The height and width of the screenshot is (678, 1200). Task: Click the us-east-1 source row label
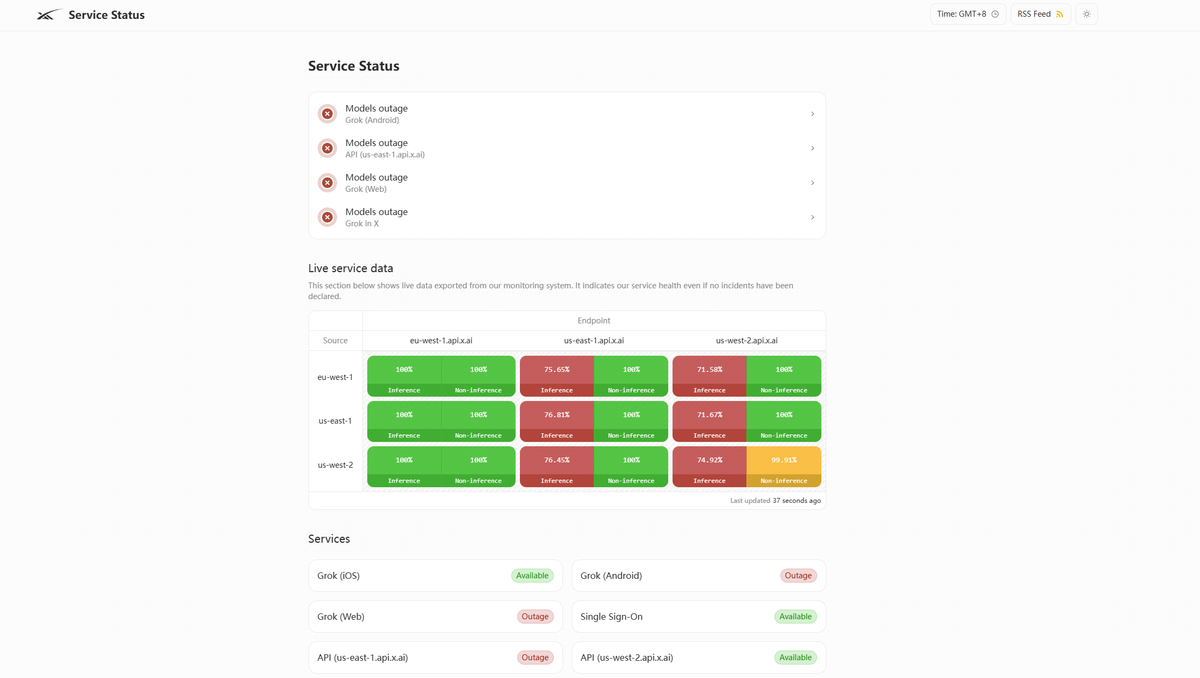pos(335,421)
